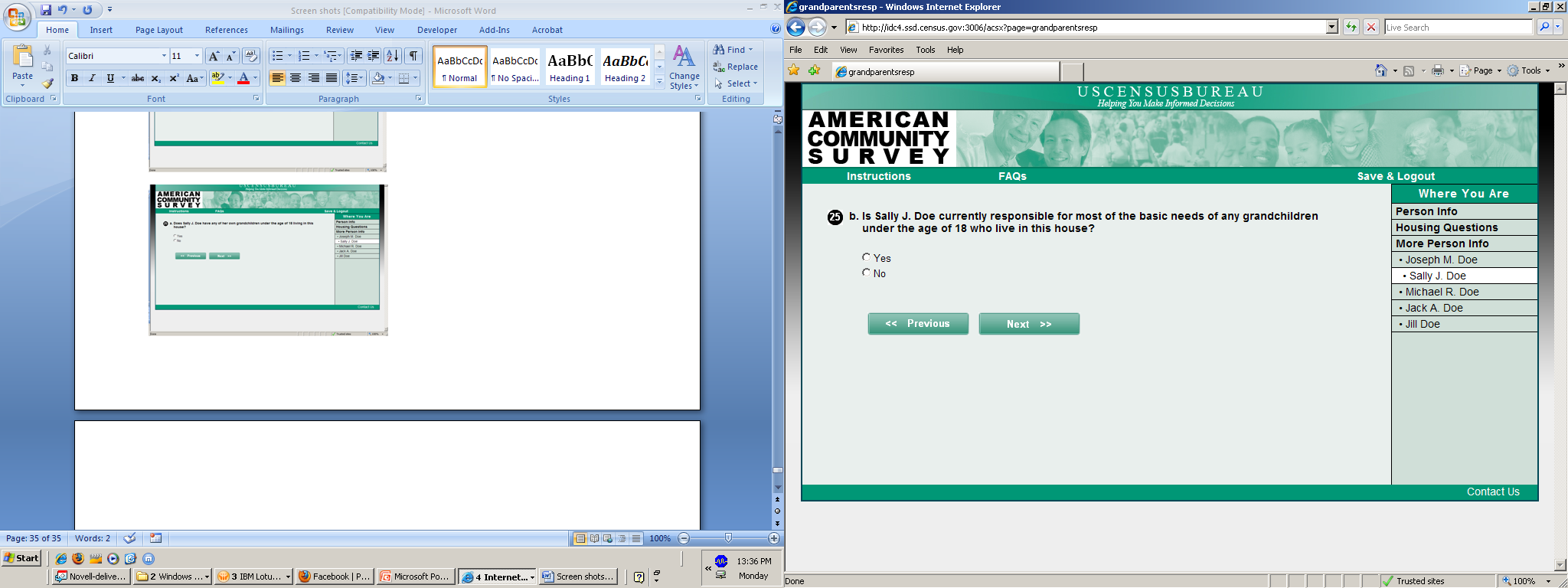Open the File menu in Internet Explorer

coord(796,50)
